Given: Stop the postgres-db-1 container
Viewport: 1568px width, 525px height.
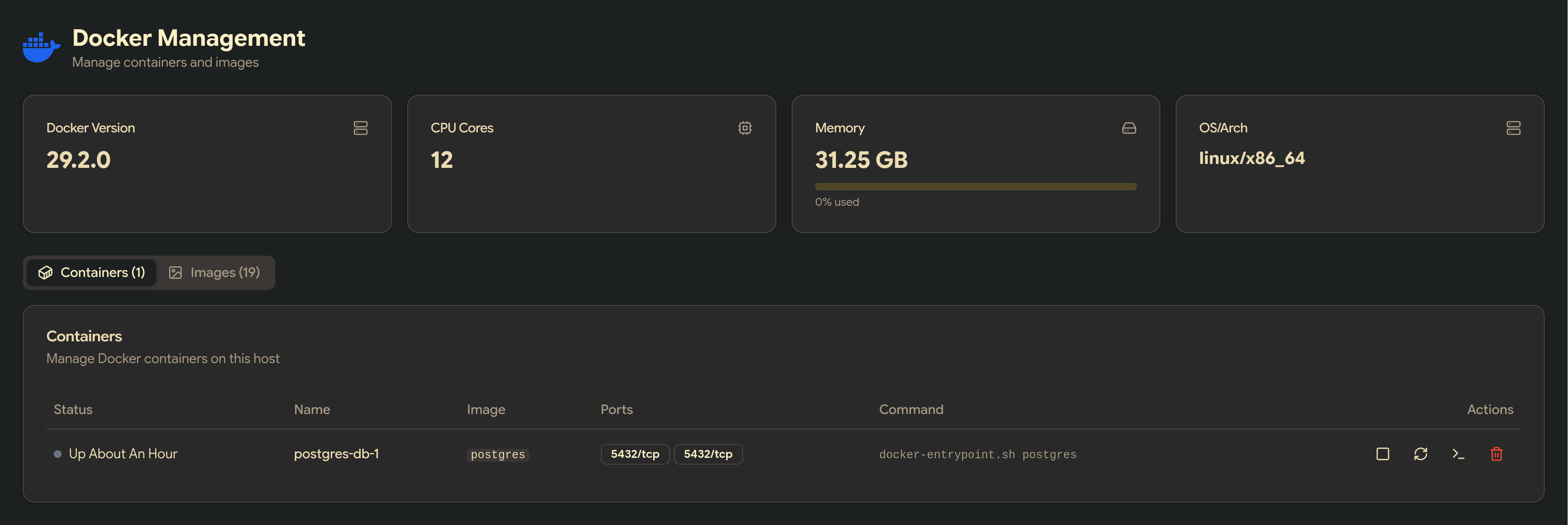Looking at the screenshot, I should [1382, 454].
